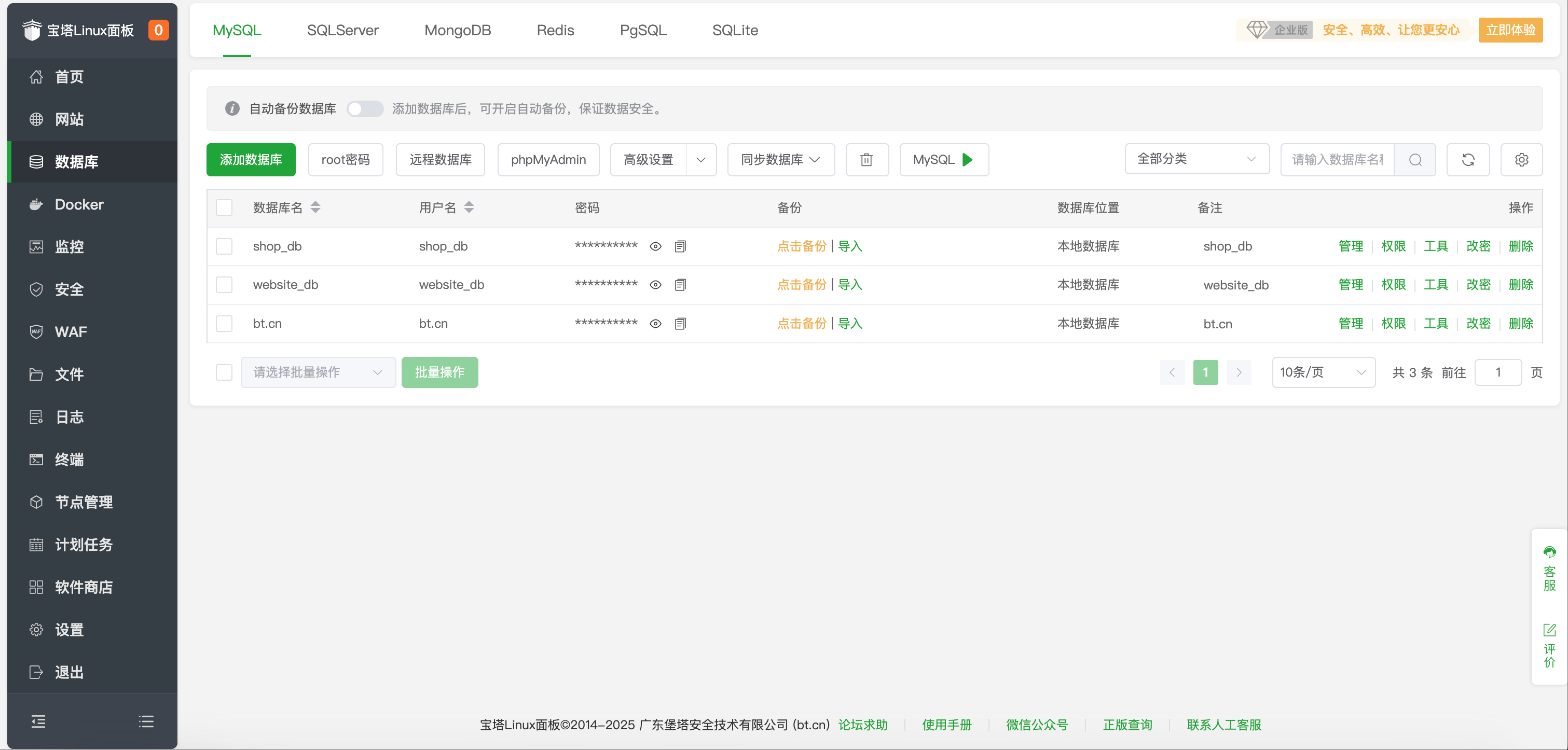Viewport: 1568px width, 750px height.
Task: Click the 添加数据库 button
Action: pos(251,159)
